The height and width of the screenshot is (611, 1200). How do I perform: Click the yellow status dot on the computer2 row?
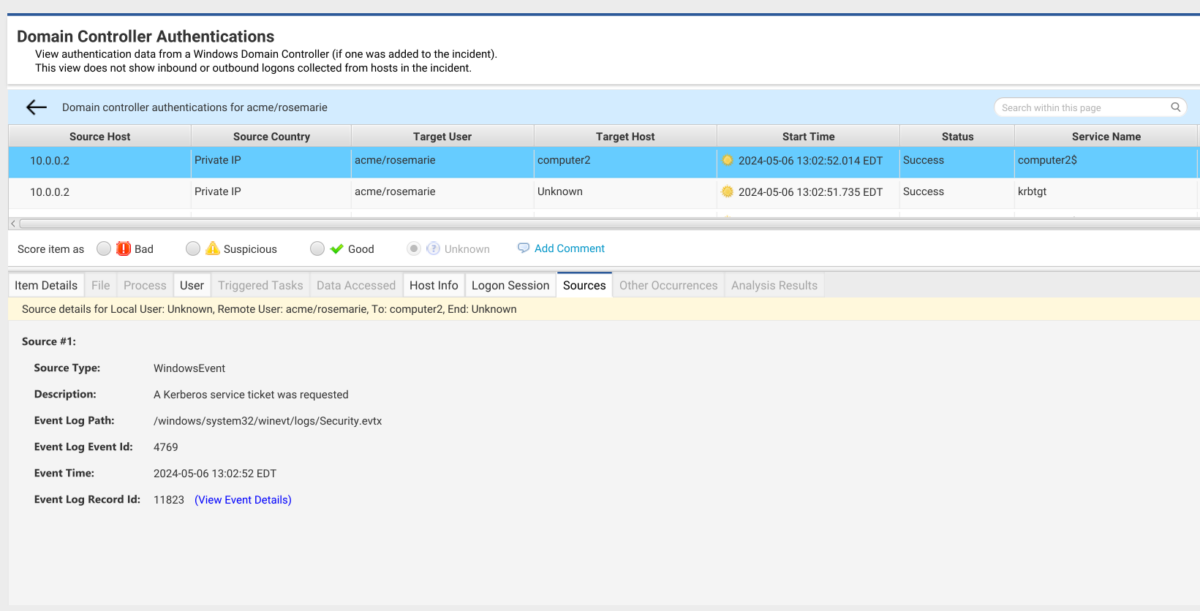tap(728, 160)
